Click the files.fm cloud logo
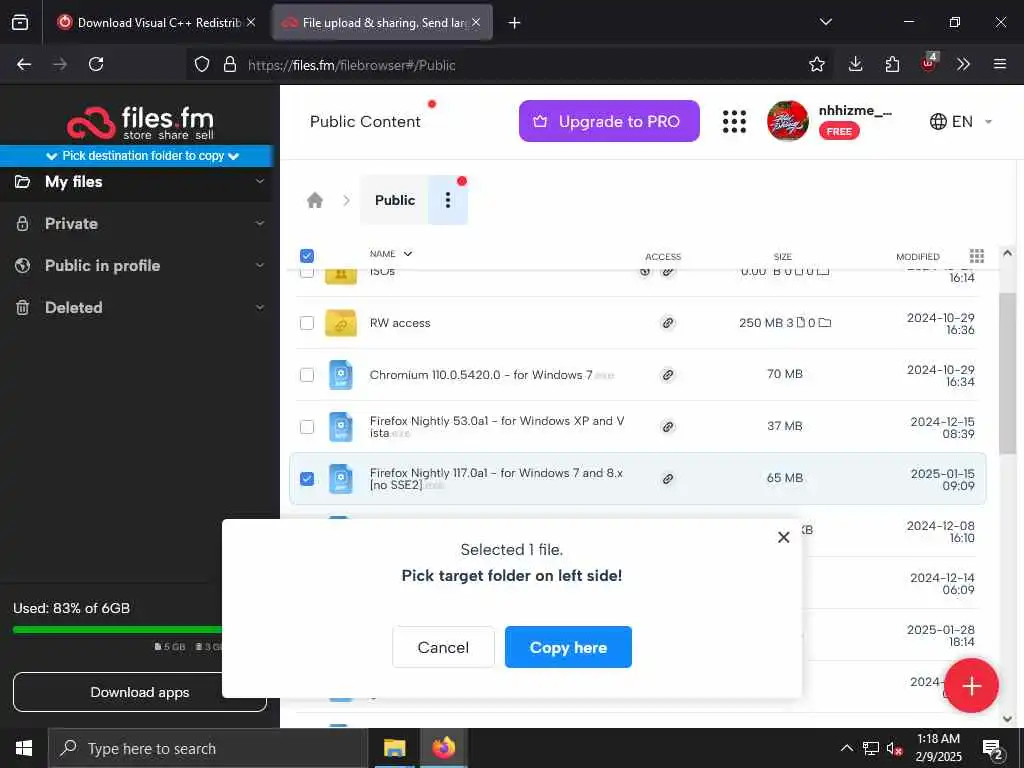Screen dimensions: 1024x768 (140, 123)
